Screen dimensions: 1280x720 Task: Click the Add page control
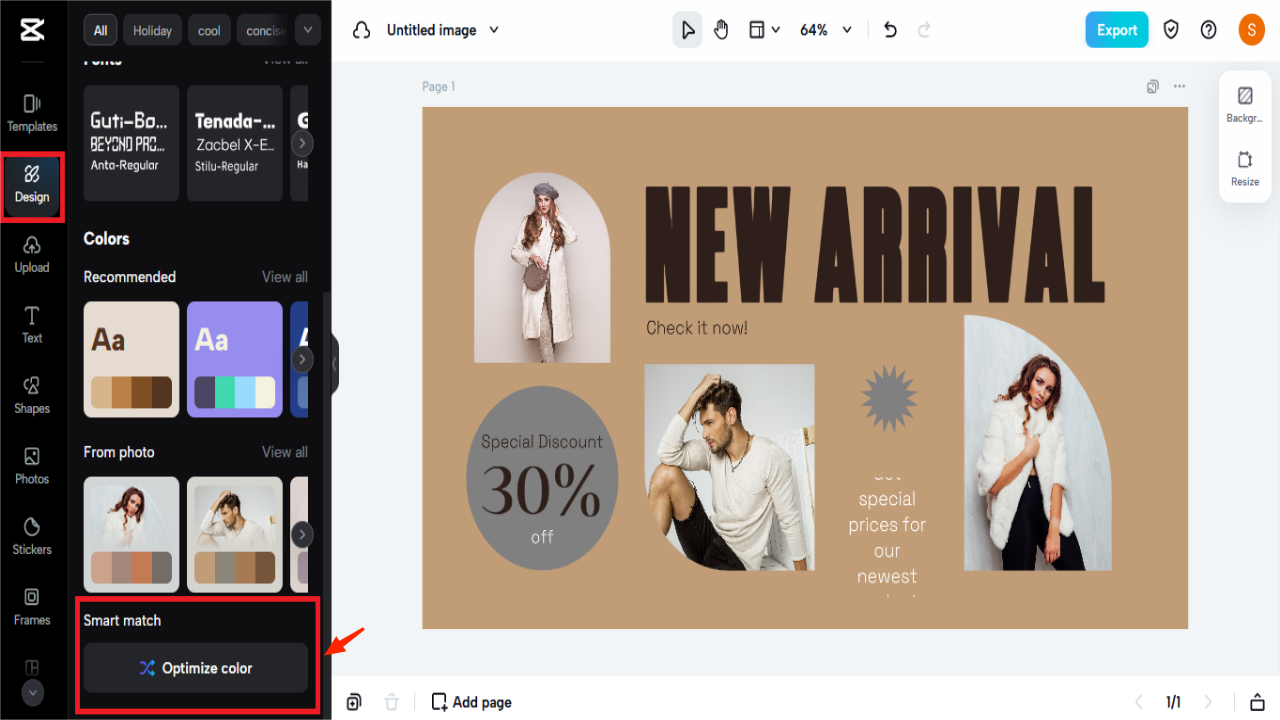[x=471, y=702]
